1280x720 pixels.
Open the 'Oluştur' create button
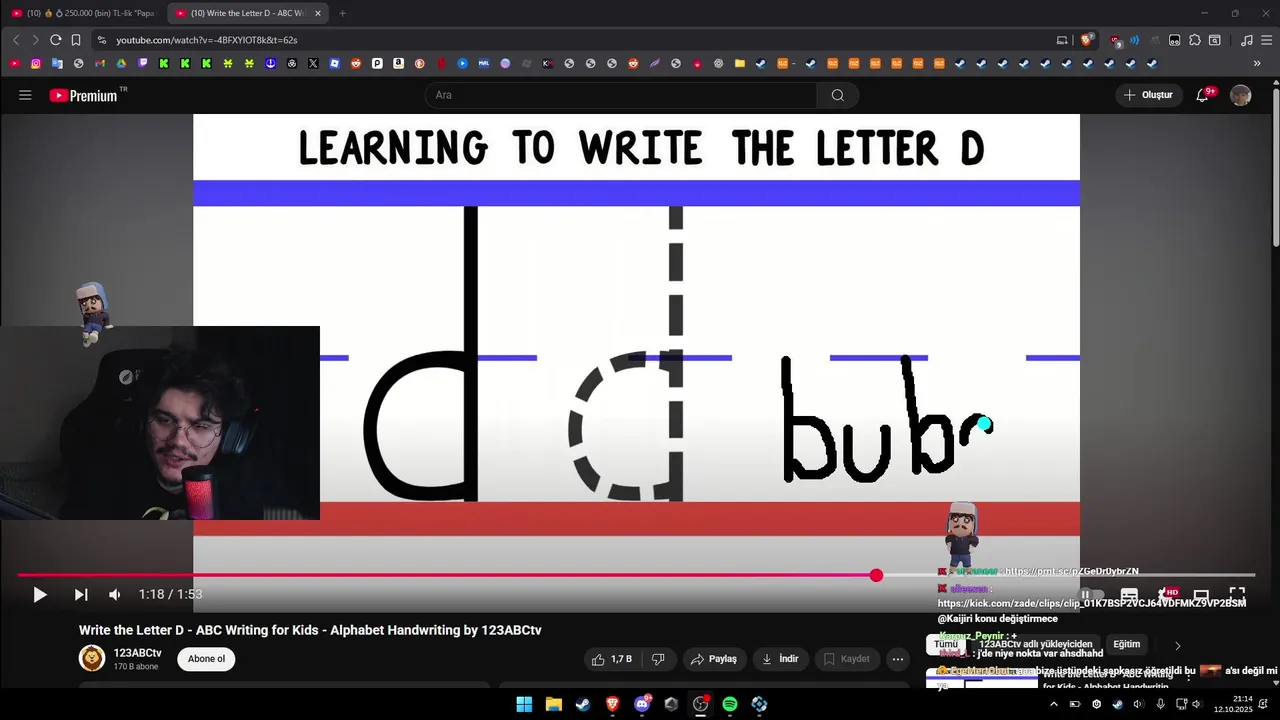1148,95
